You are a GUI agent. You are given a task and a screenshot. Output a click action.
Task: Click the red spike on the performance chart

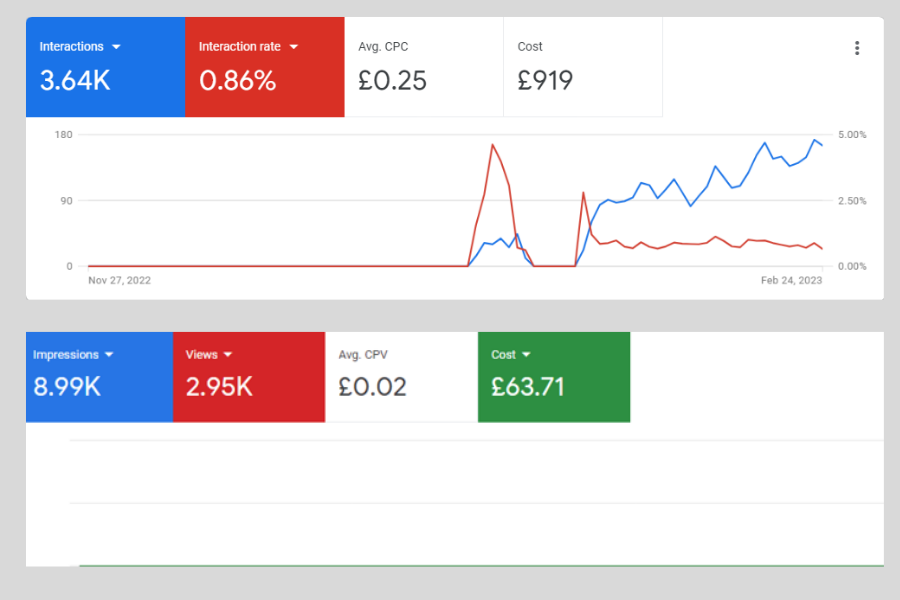point(493,145)
